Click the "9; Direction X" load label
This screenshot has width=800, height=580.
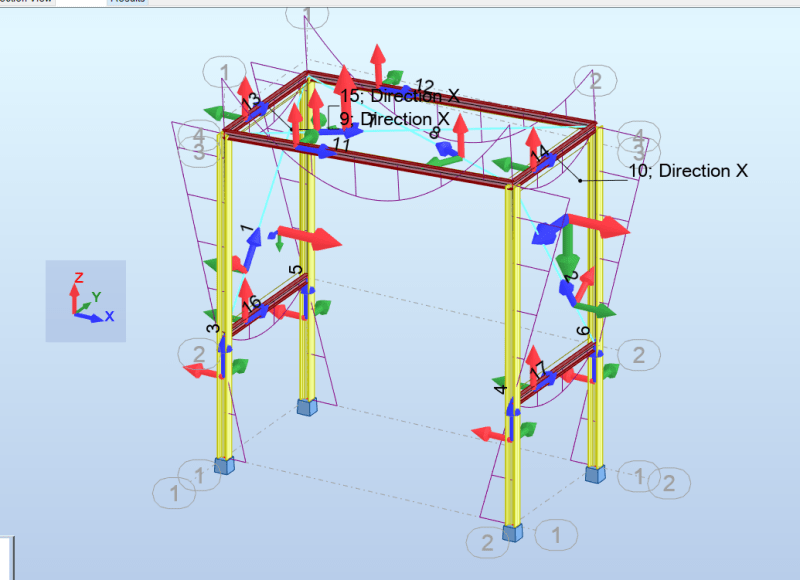394,119
